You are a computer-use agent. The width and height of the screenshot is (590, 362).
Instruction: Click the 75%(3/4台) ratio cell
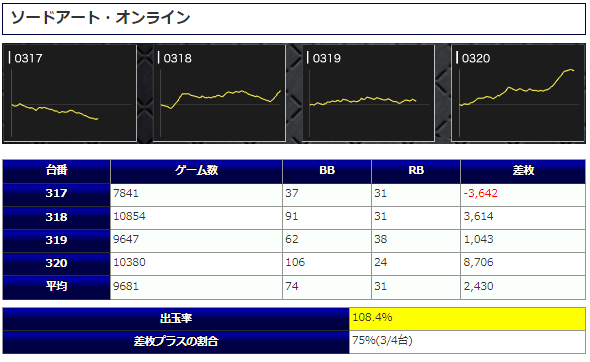click(467, 342)
